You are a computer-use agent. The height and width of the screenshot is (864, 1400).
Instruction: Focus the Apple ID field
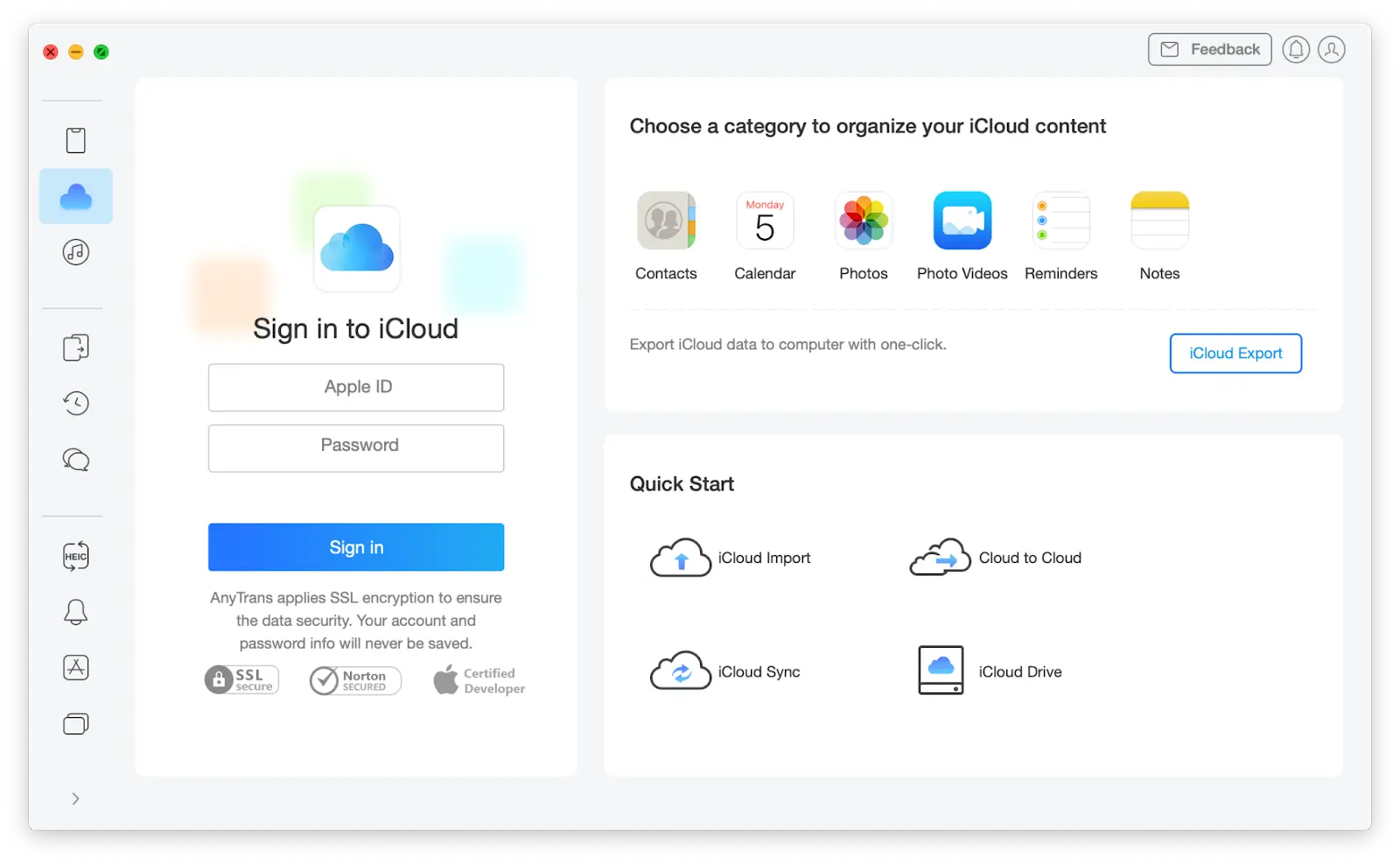[x=356, y=387]
